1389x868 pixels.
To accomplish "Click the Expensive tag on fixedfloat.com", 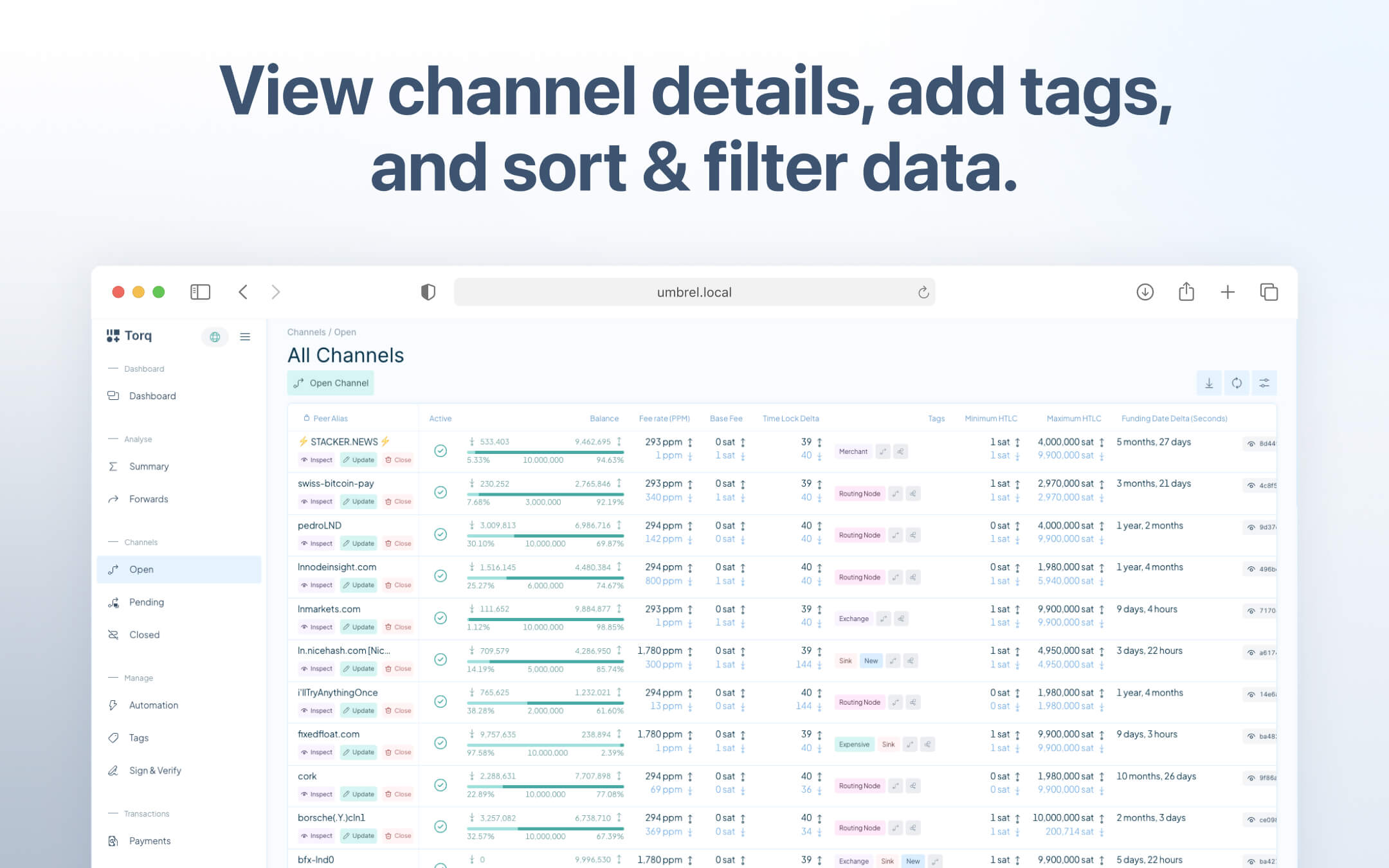I will click(x=854, y=745).
